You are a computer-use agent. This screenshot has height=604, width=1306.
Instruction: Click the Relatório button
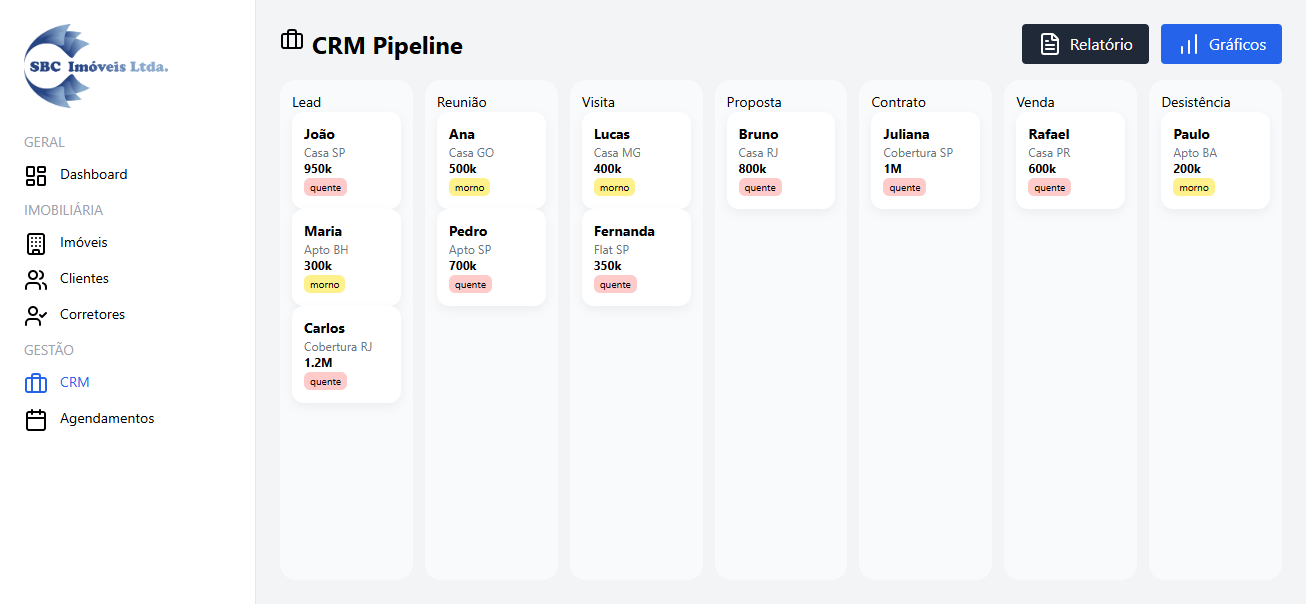(1085, 44)
